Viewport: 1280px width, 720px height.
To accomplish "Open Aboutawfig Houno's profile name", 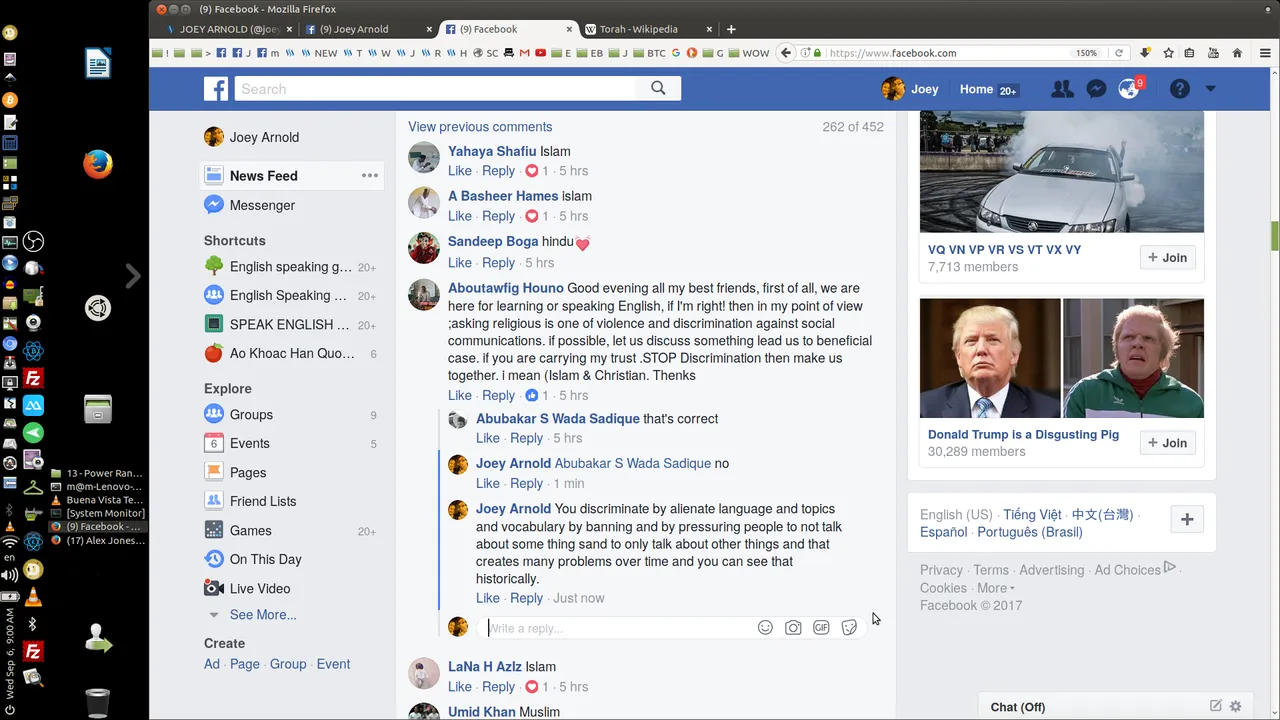I will [x=506, y=288].
